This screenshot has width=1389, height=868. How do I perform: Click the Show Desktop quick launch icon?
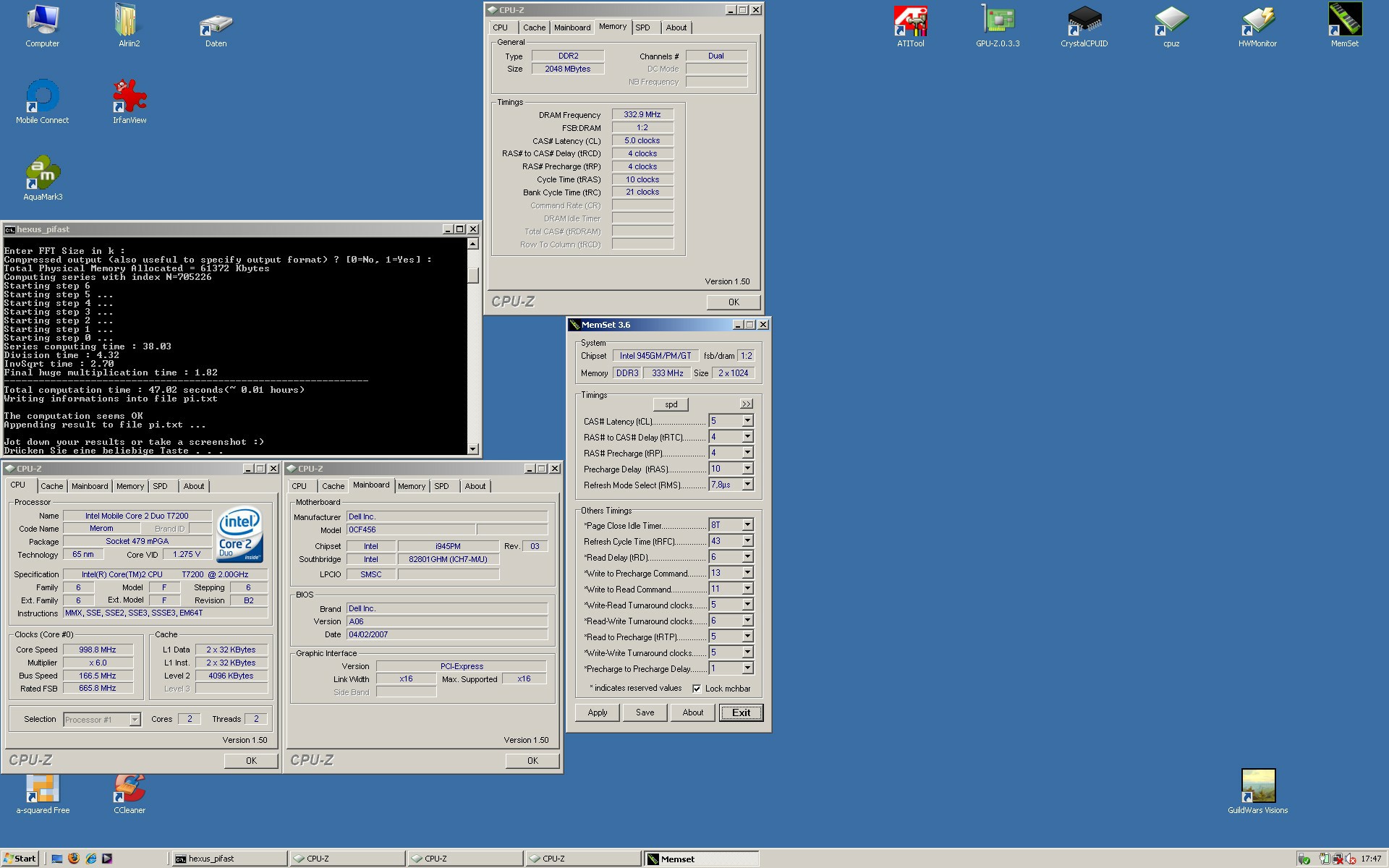57,859
